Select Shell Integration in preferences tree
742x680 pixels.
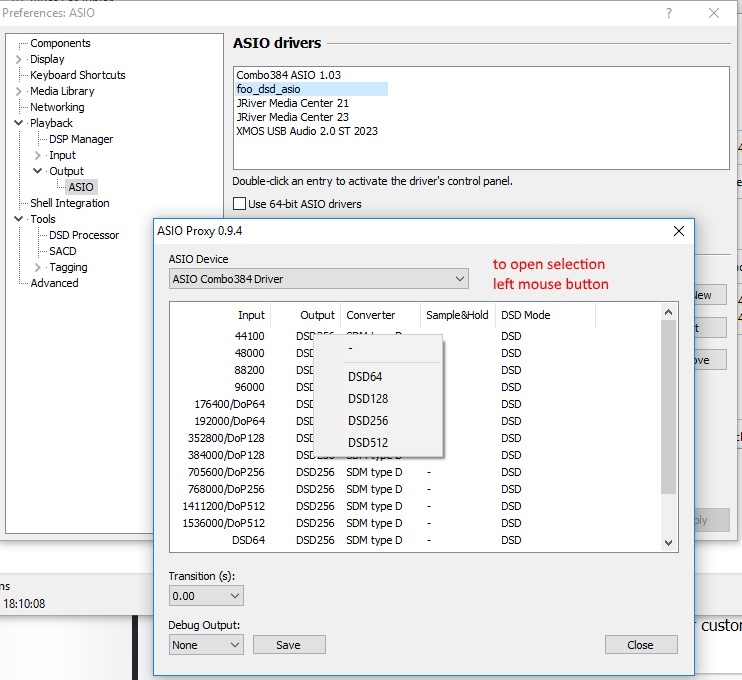(69, 203)
